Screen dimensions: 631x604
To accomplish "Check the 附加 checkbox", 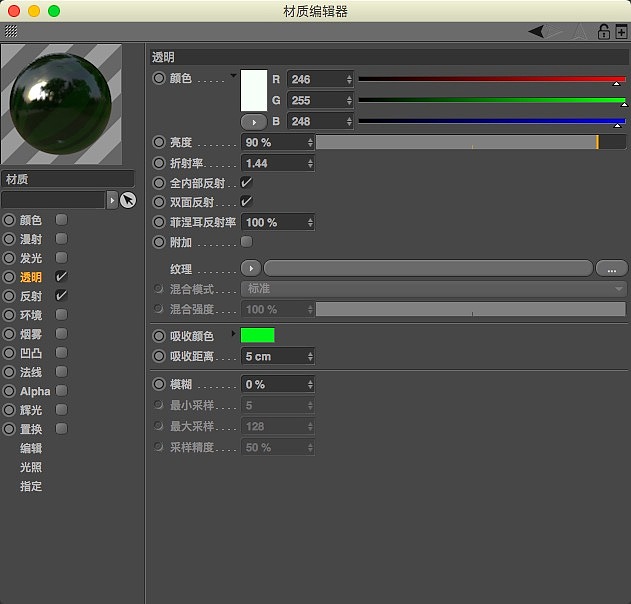I will tap(246, 242).
